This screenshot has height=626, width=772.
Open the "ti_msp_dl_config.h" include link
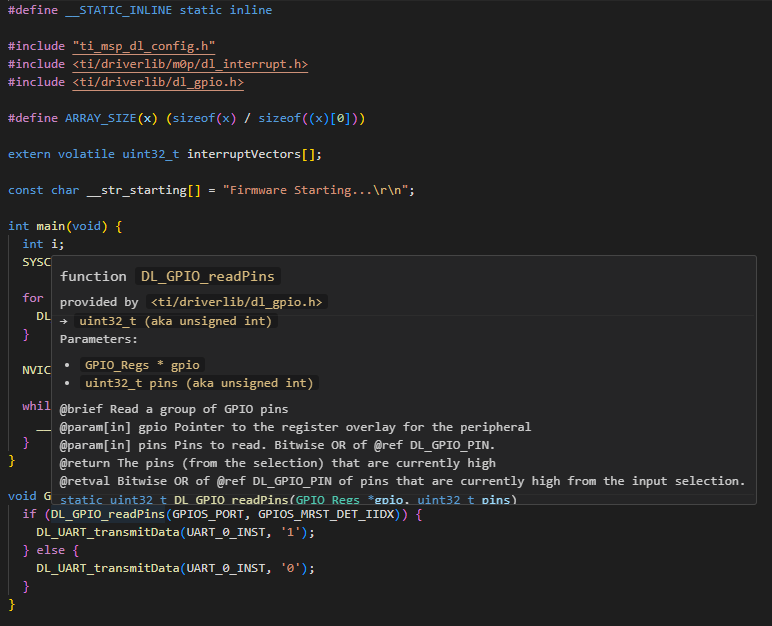(143, 46)
